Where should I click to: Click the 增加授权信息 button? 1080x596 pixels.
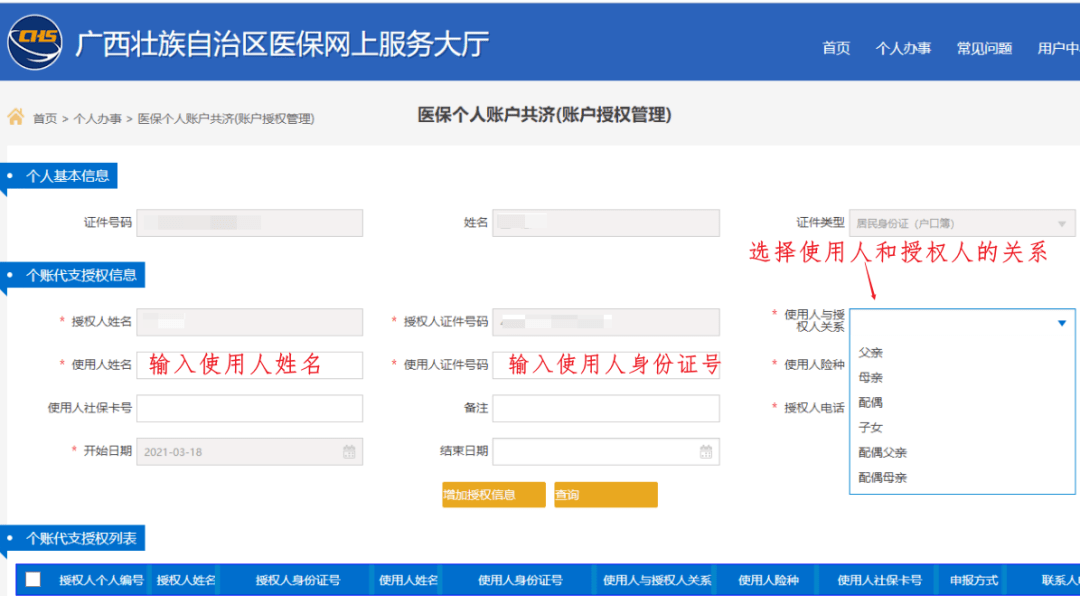(494, 495)
